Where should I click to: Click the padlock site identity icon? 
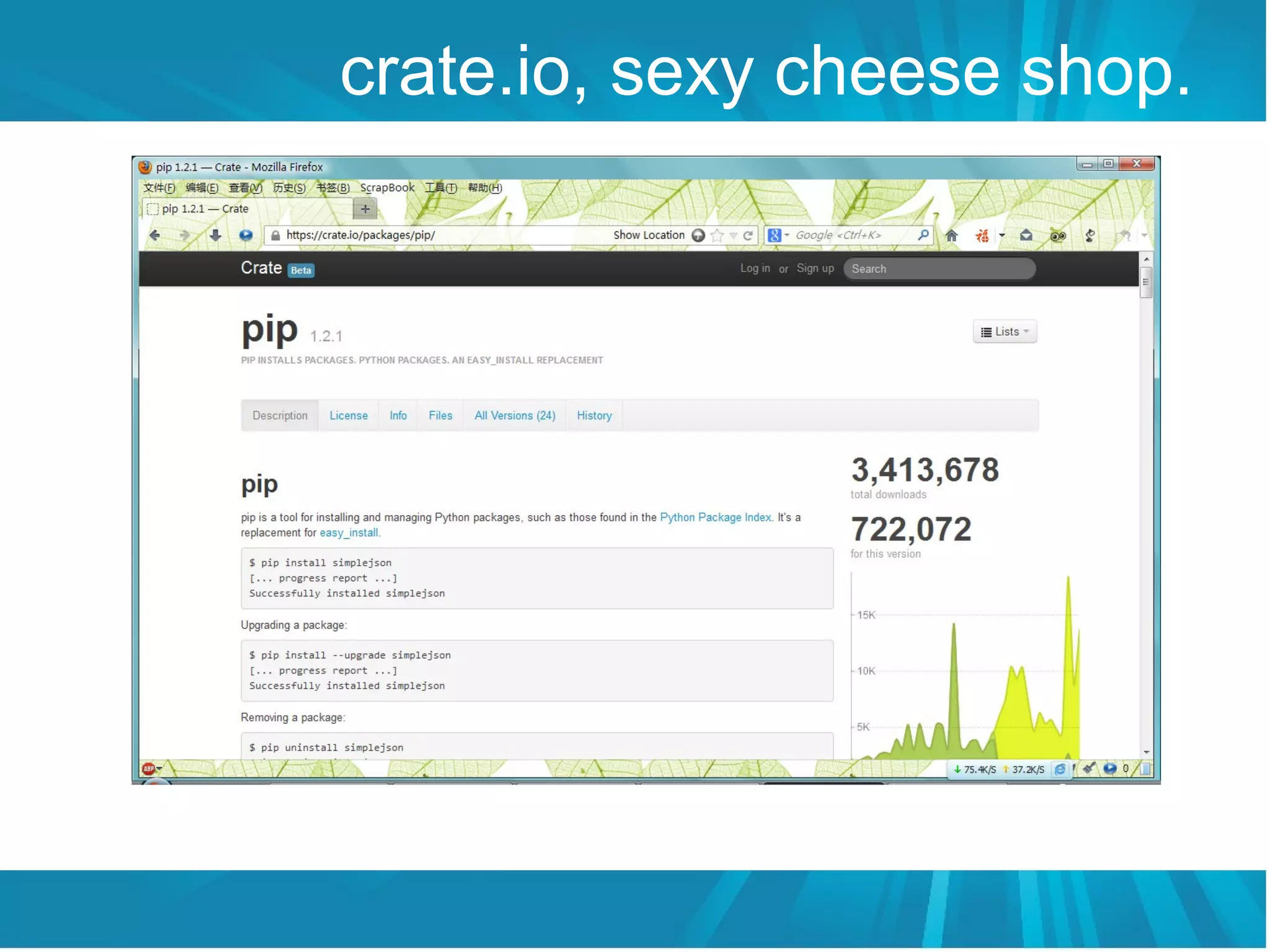(275, 235)
